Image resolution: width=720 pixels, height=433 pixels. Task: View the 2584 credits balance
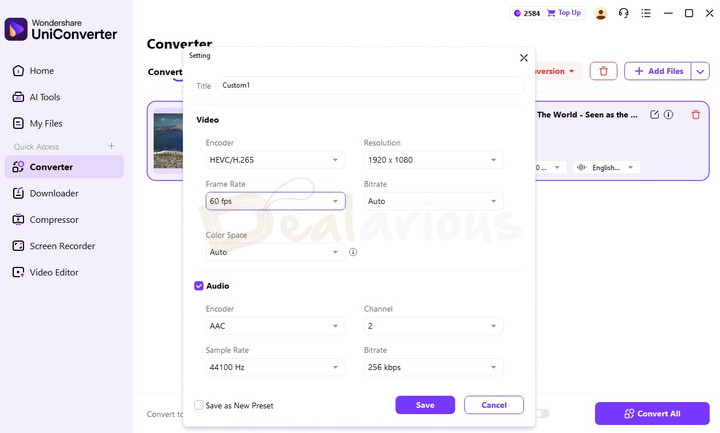click(527, 13)
